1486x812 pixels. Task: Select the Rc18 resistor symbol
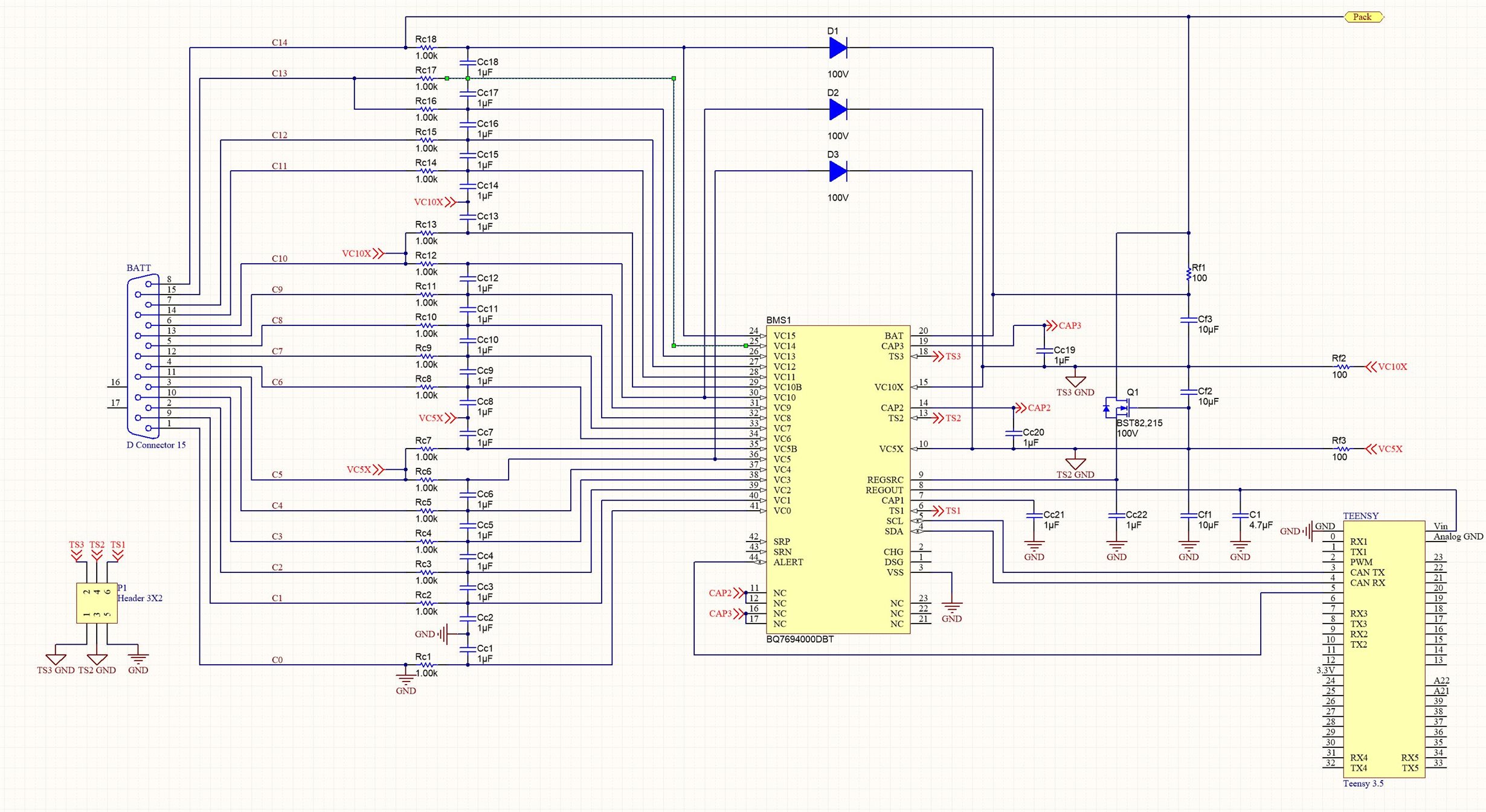coord(426,48)
